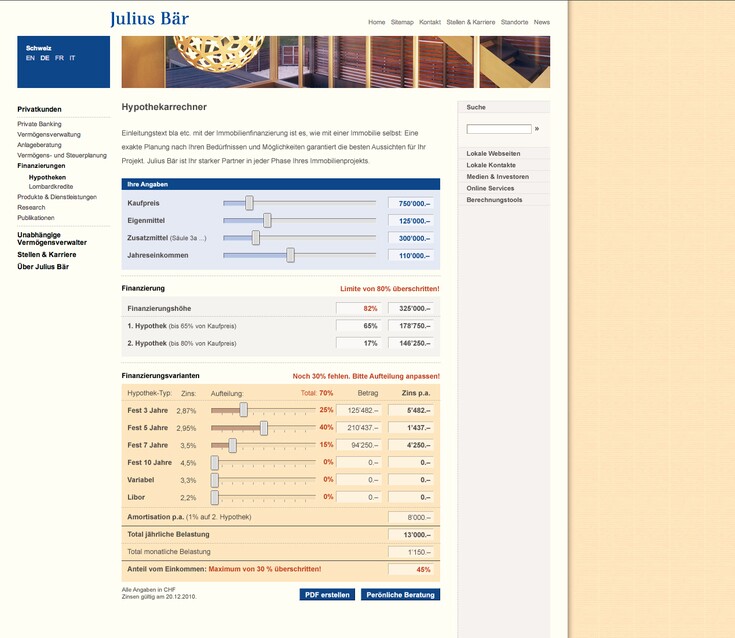735x638 pixels.
Task: Click the Fest 10 Jahre slider handle
Action: click(x=215, y=463)
